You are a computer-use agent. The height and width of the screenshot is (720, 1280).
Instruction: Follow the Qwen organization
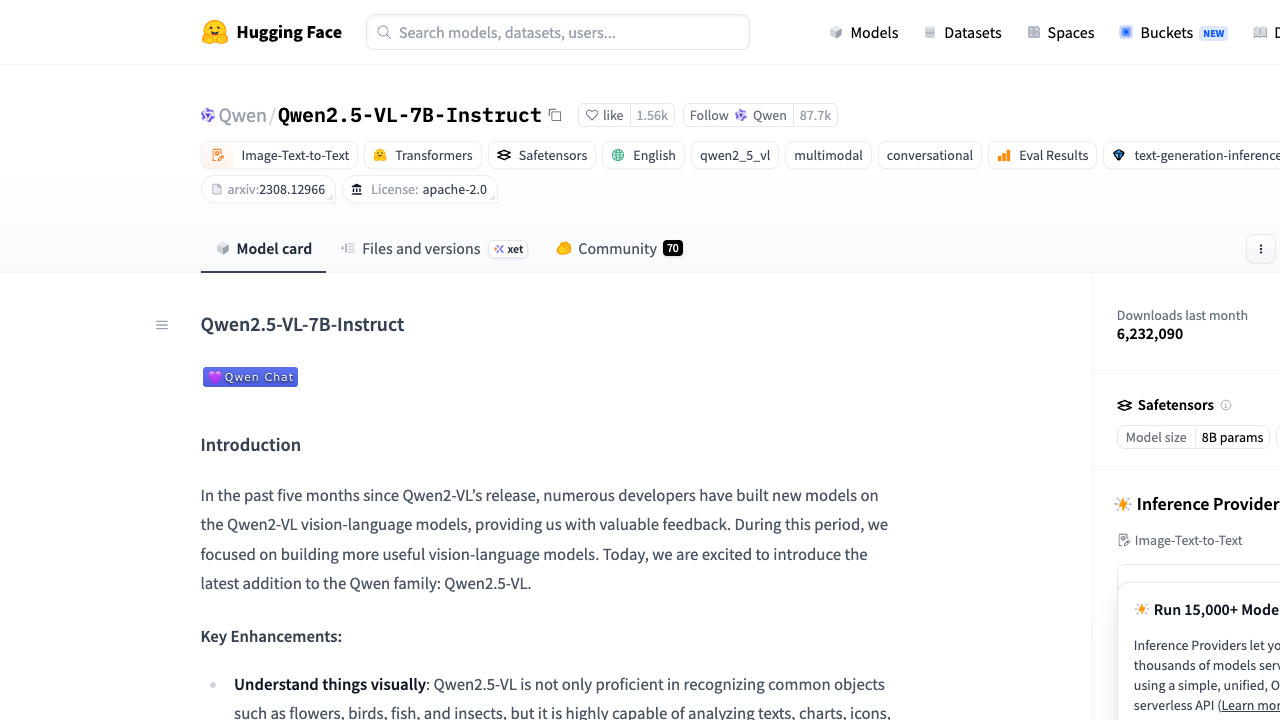(738, 115)
